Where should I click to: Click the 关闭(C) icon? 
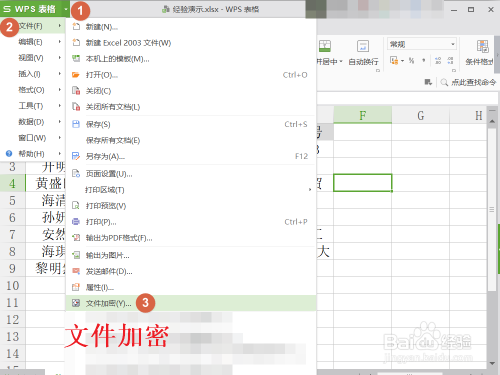click(x=76, y=91)
